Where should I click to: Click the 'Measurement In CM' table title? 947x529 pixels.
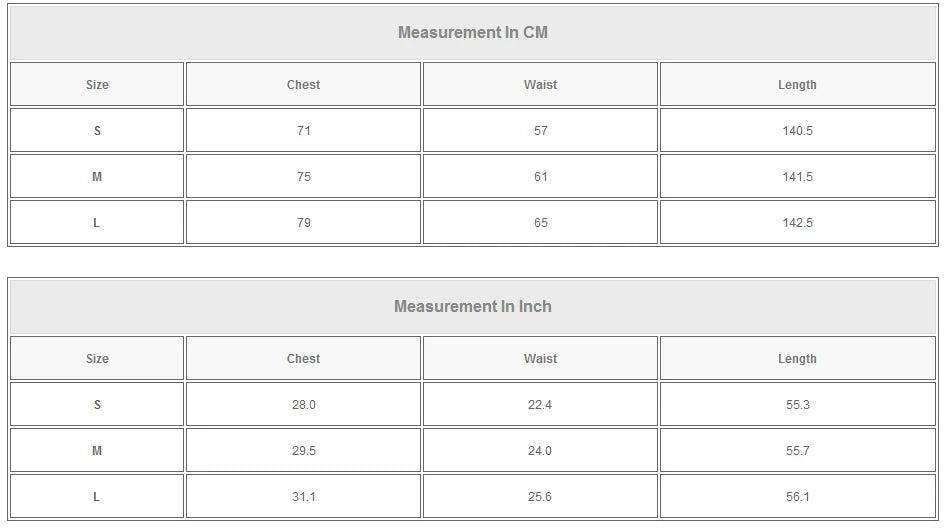pos(473,32)
